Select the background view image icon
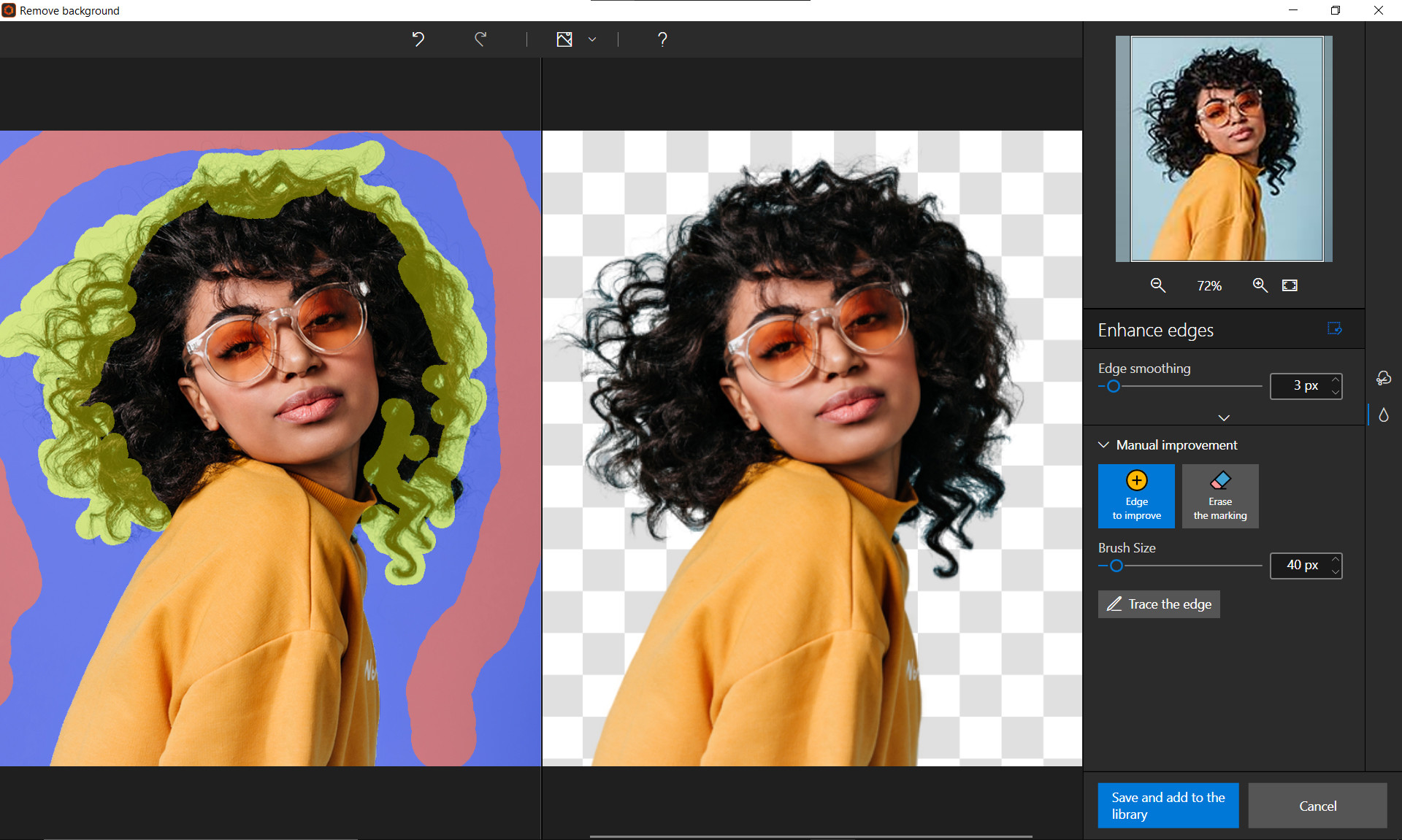This screenshot has height=840, width=1402. [564, 39]
